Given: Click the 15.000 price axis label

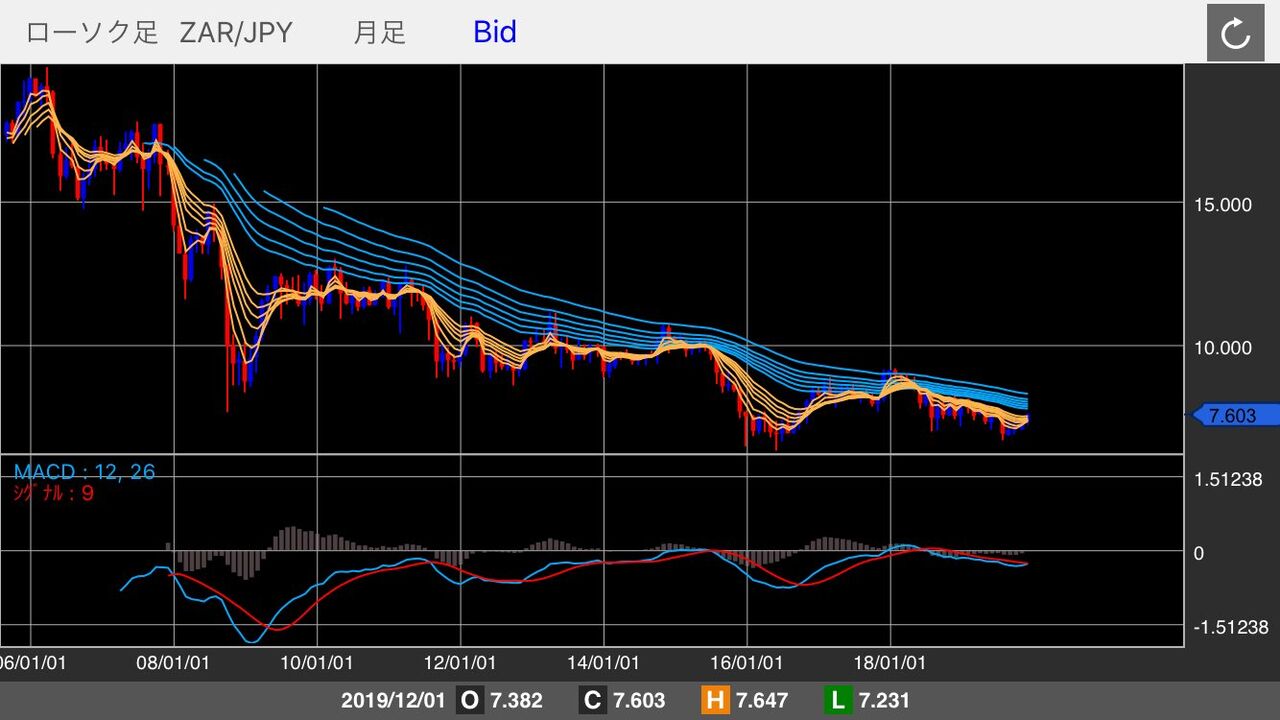Looking at the screenshot, I should (1222, 205).
